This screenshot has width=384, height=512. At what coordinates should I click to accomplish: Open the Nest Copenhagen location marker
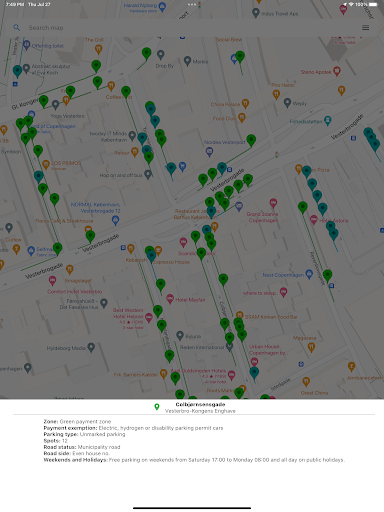(309, 274)
